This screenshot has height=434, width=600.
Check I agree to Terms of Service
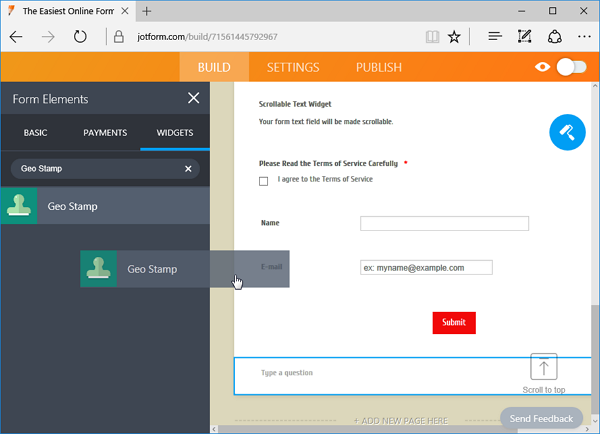(x=264, y=181)
